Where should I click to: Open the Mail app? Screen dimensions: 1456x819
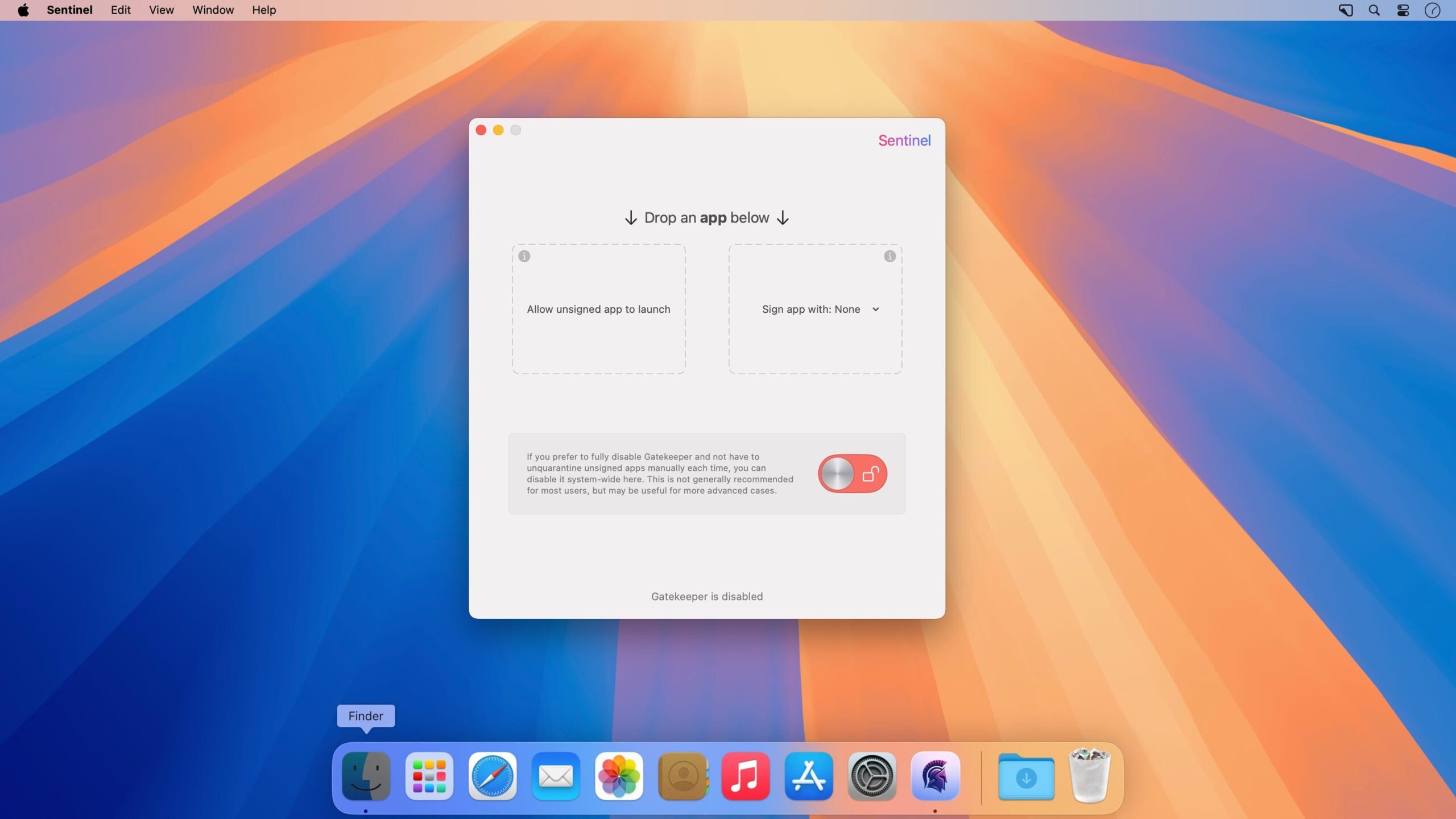[x=556, y=776]
